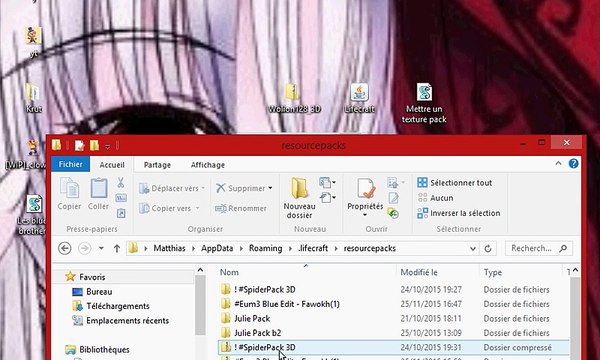Open the Nouvel élément icon menu

coord(328,182)
